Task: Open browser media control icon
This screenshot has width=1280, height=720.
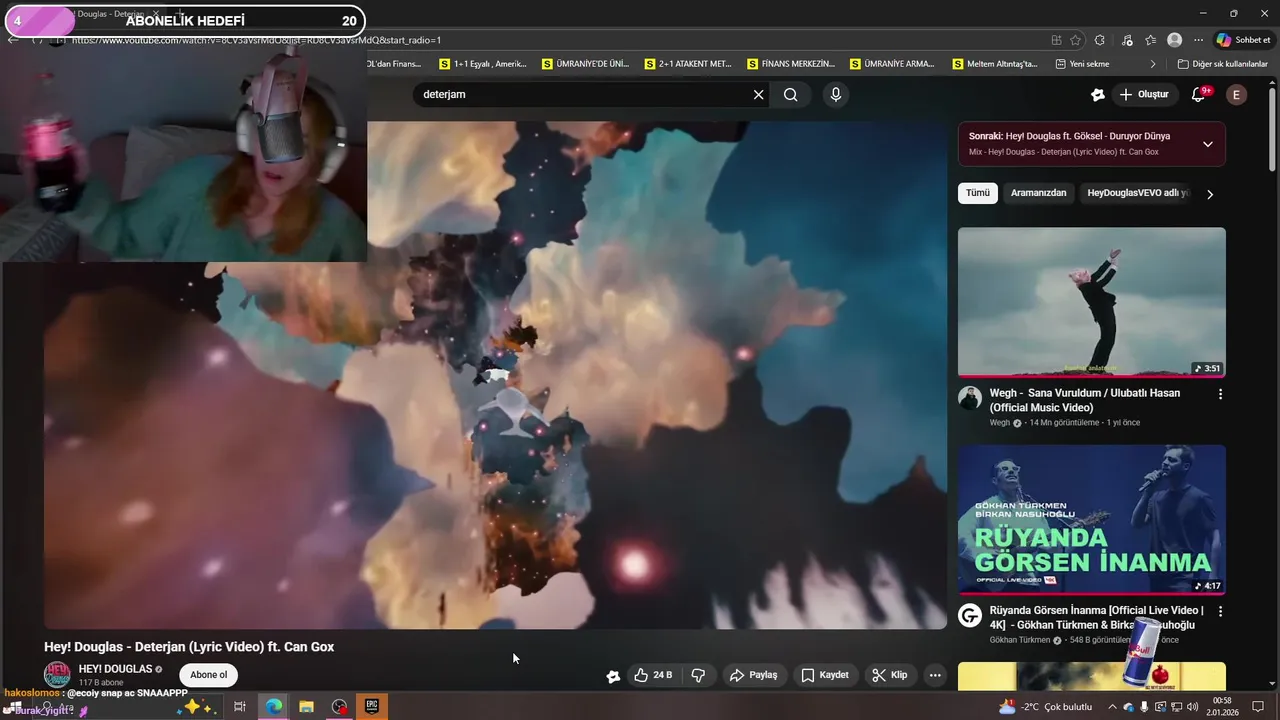Action: [x=1127, y=40]
